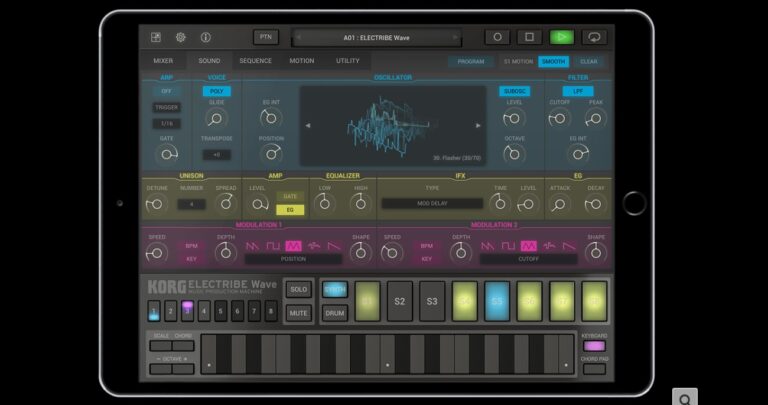This screenshot has width=768, height=405.
Task: Click the CLEAR motion button
Action: pos(588,62)
